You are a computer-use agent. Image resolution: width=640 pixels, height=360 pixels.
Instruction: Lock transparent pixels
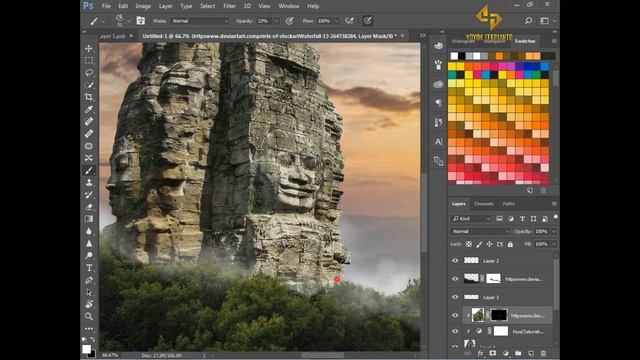[x=469, y=244]
